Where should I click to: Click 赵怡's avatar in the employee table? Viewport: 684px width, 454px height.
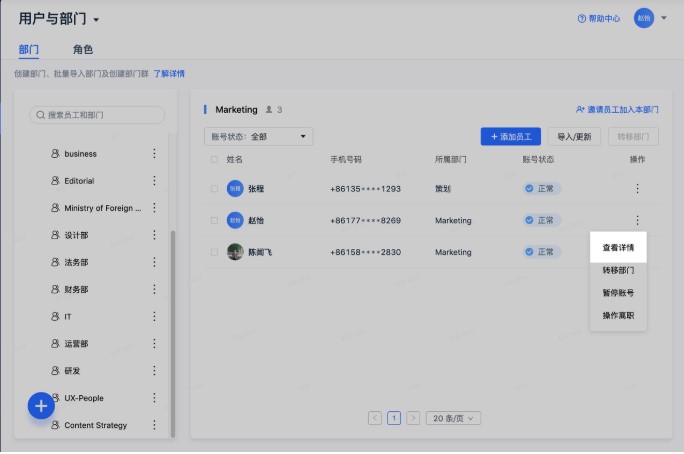point(235,220)
